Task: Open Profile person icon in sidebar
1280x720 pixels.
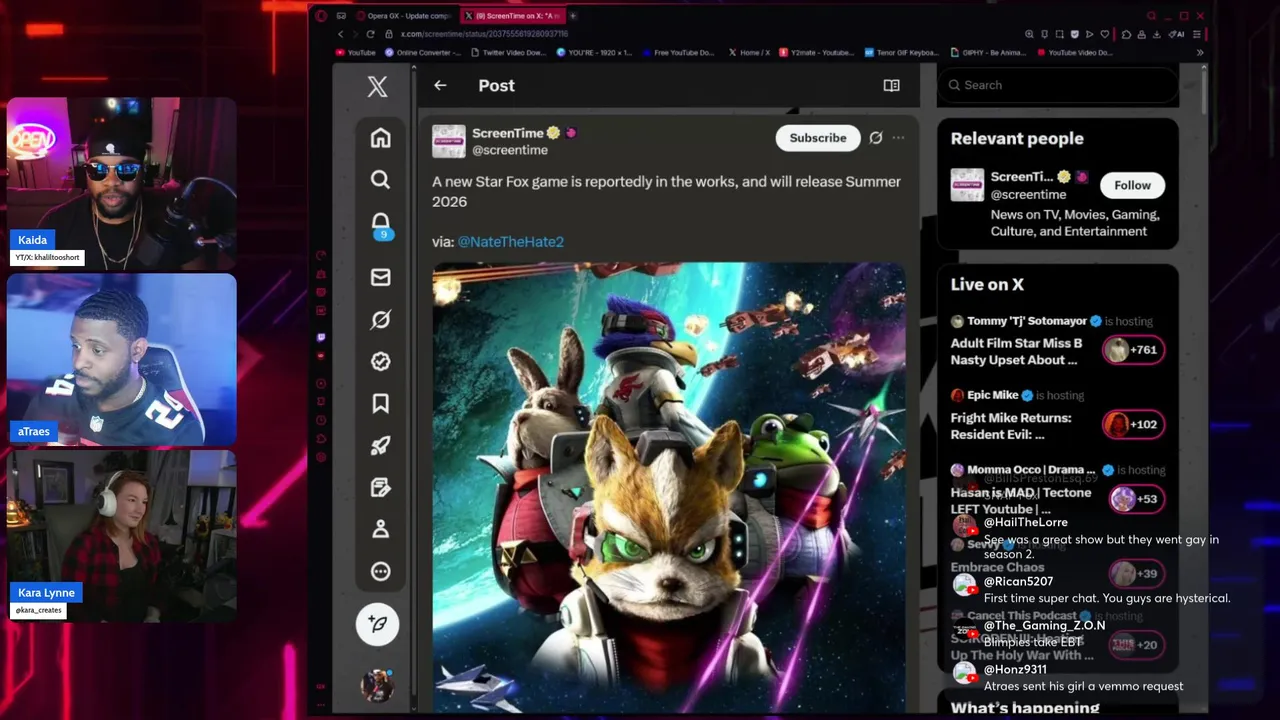Action: point(380,529)
